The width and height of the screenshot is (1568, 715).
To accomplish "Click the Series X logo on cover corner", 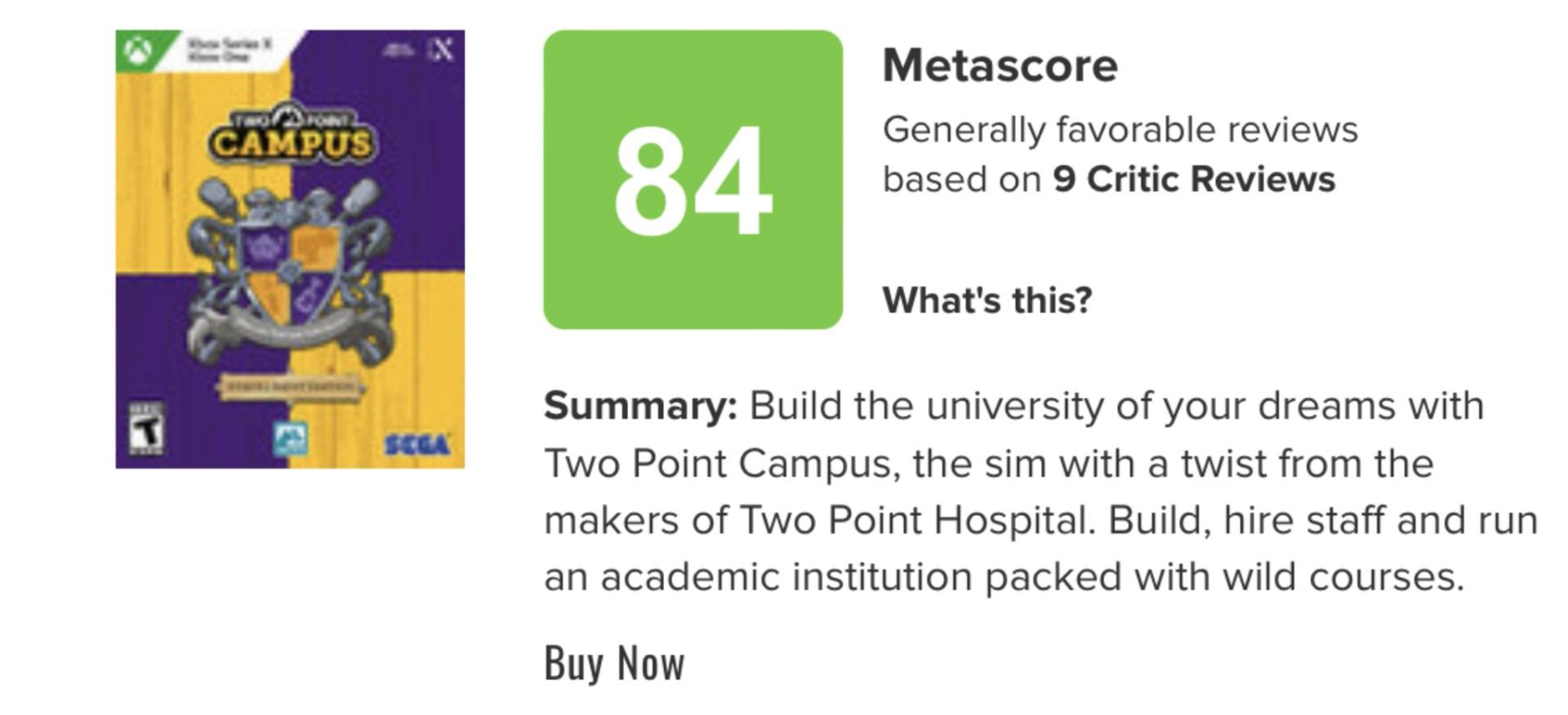I will (x=442, y=51).
